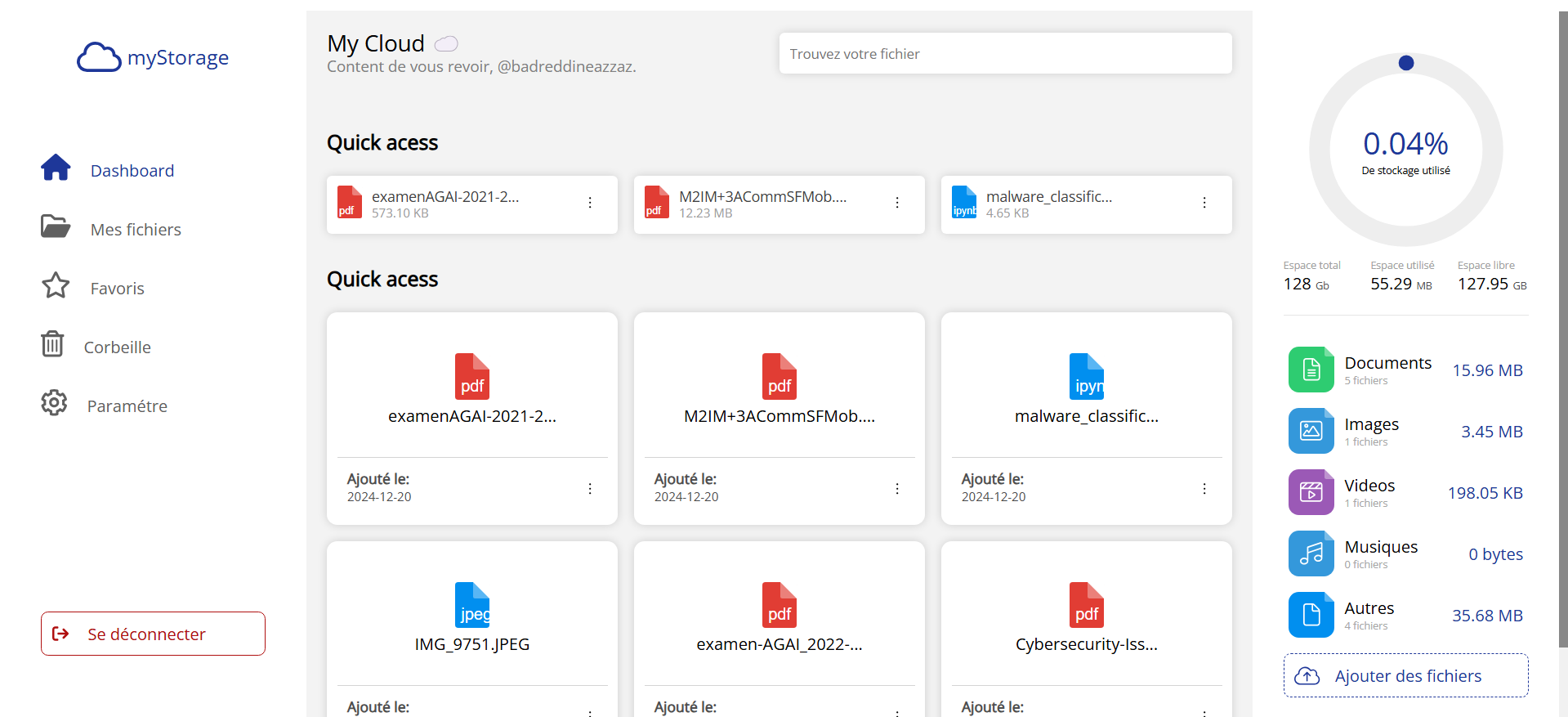Select the Images category icon
Viewport: 1568px width, 717px height.
(1311, 431)
